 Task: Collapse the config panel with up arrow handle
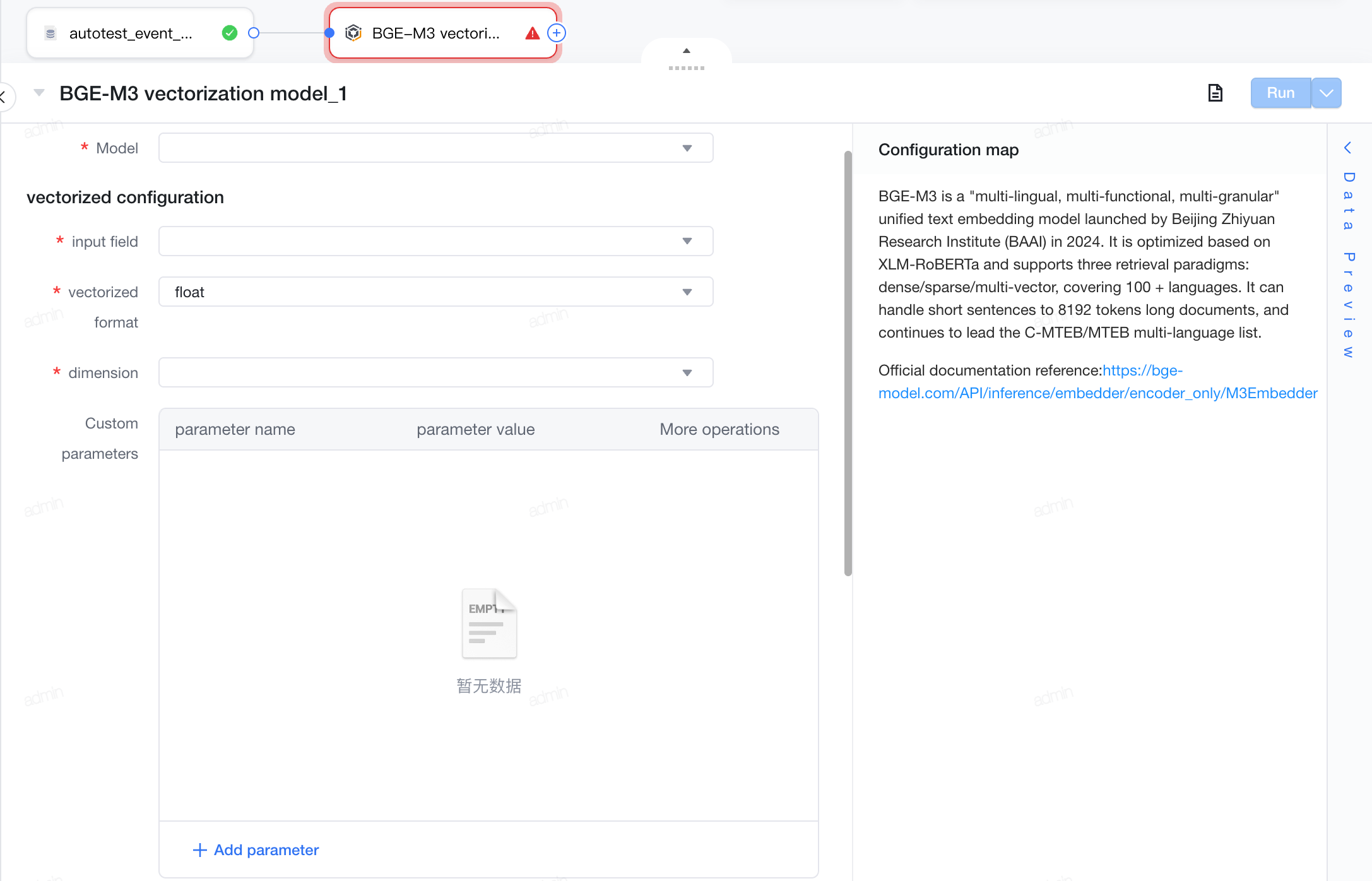tap(687, 50)
